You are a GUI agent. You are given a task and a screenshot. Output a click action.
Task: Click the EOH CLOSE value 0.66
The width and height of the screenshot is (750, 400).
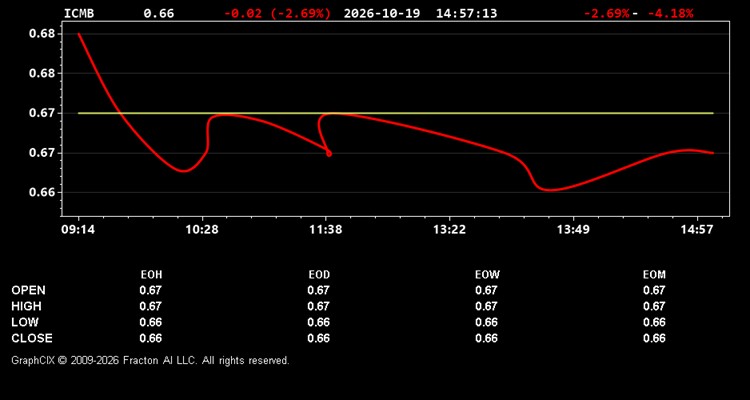pyautogui.click(x=151, y=338)
